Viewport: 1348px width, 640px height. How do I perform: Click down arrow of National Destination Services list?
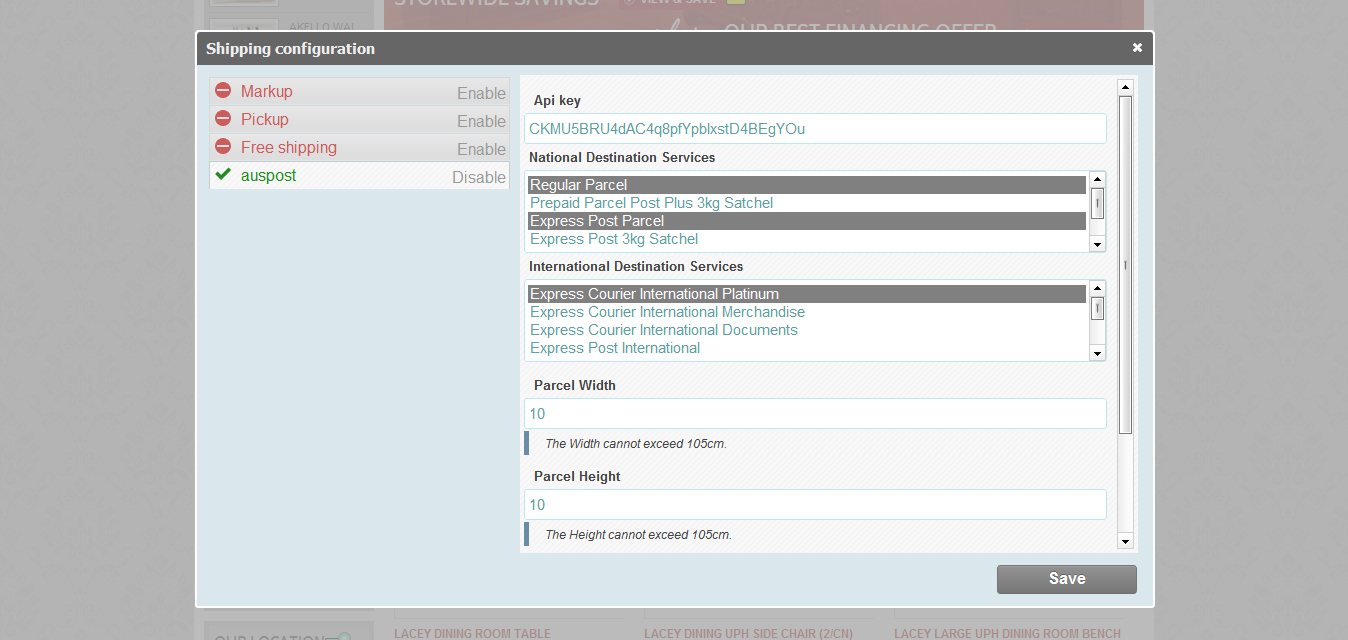click(1097, 244)
